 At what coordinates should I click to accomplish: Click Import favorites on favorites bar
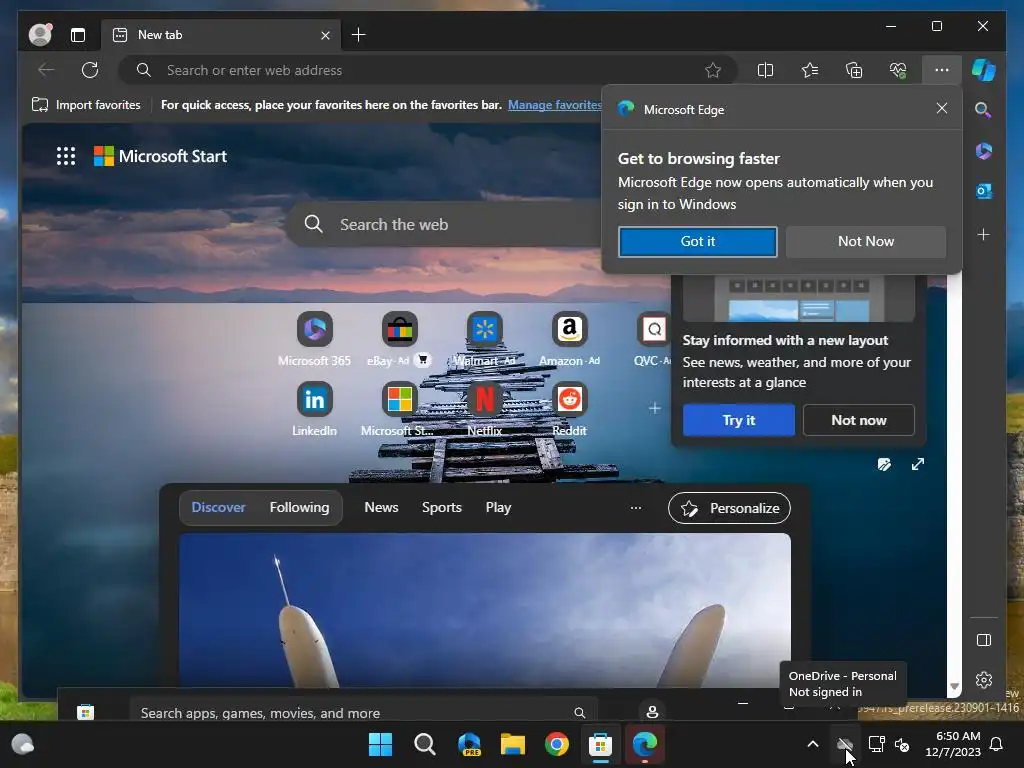pos(86,104)
